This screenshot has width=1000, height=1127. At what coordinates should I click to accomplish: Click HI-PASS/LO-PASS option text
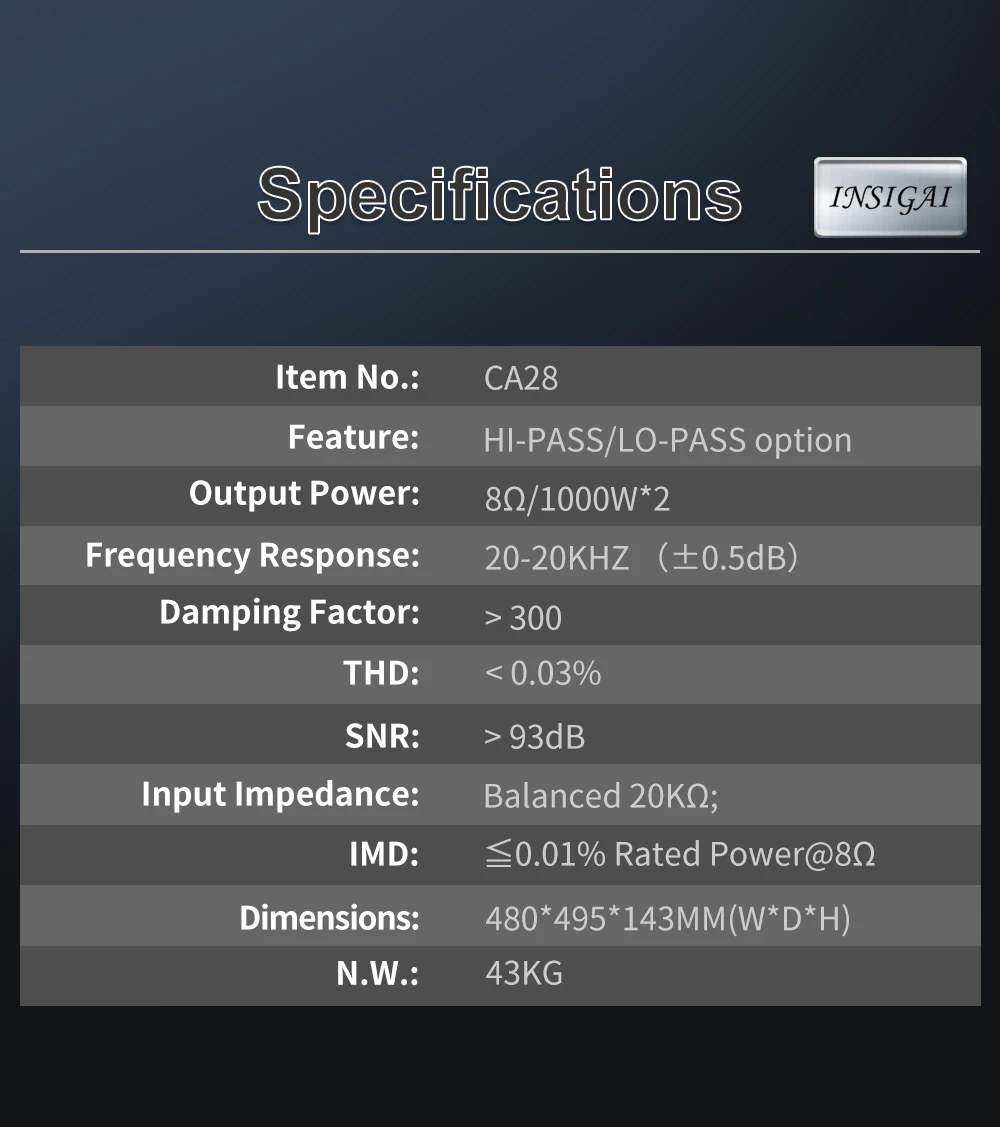tap(667, 440)
